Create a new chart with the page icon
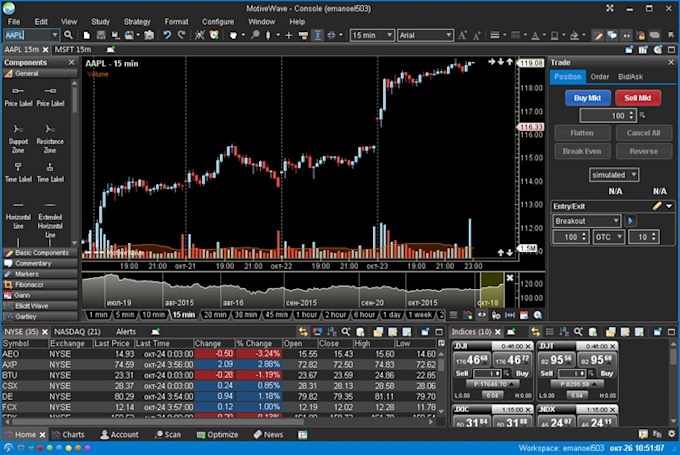 tap(87, 35)
